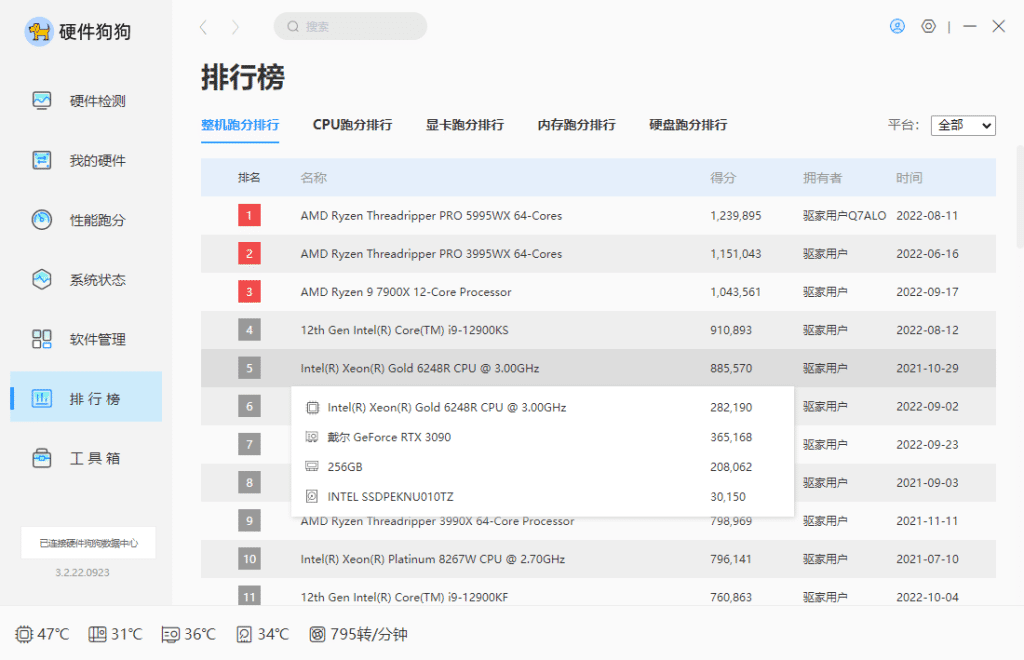The height and width of the screenshot is (660, 1024).
Task: Click the date 2022-09-17
Action: 927,292
